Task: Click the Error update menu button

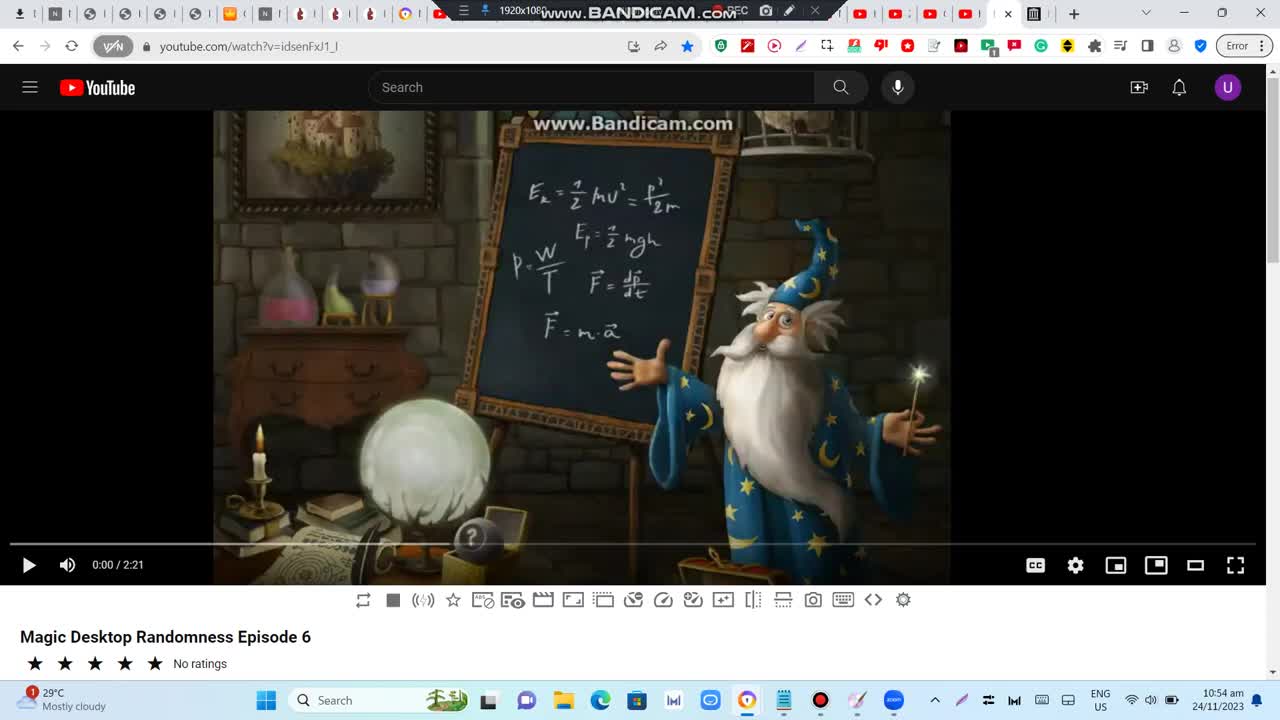Action: pyautogui.click(x=1245, y=46)
